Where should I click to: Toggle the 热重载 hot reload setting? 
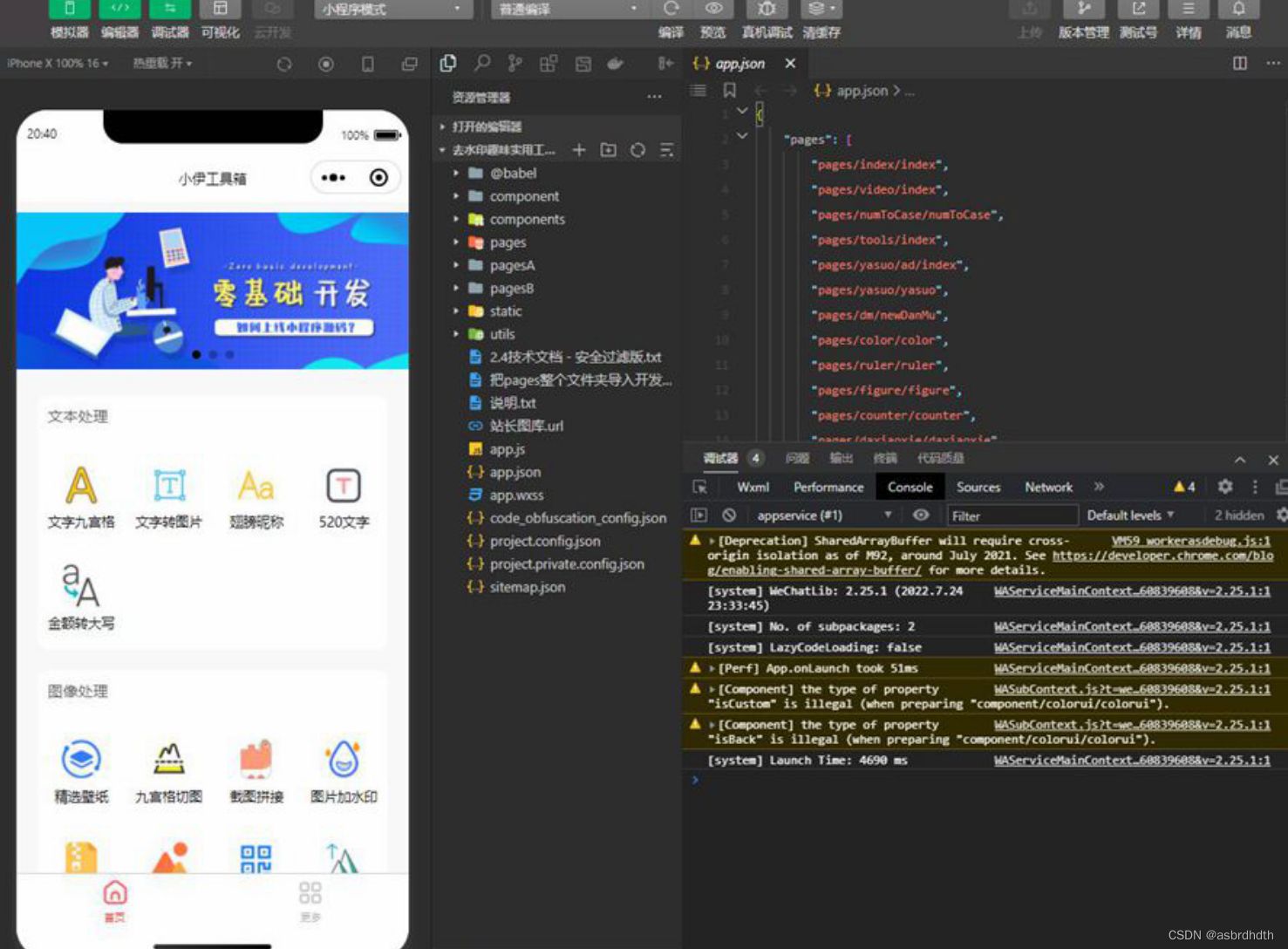point(160,63)
